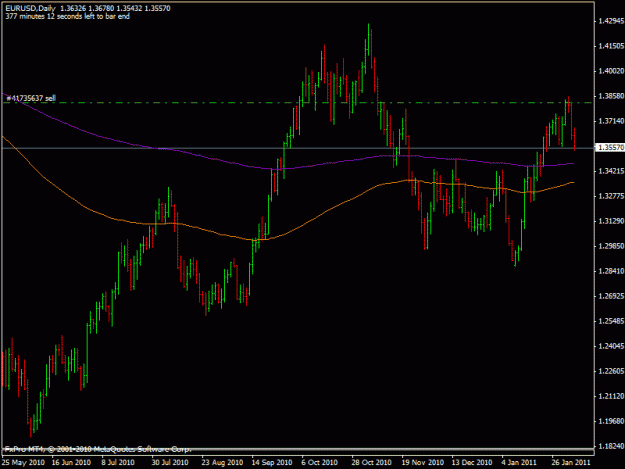Click the 26 Jan 2011 date label

(571, 463)
